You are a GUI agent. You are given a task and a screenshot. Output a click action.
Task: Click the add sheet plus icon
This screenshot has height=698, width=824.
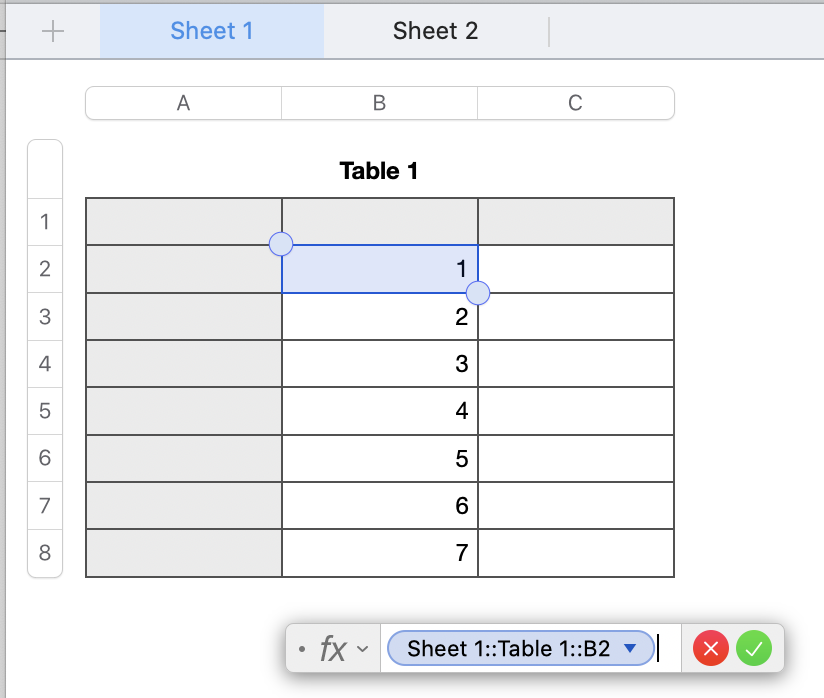52,31
